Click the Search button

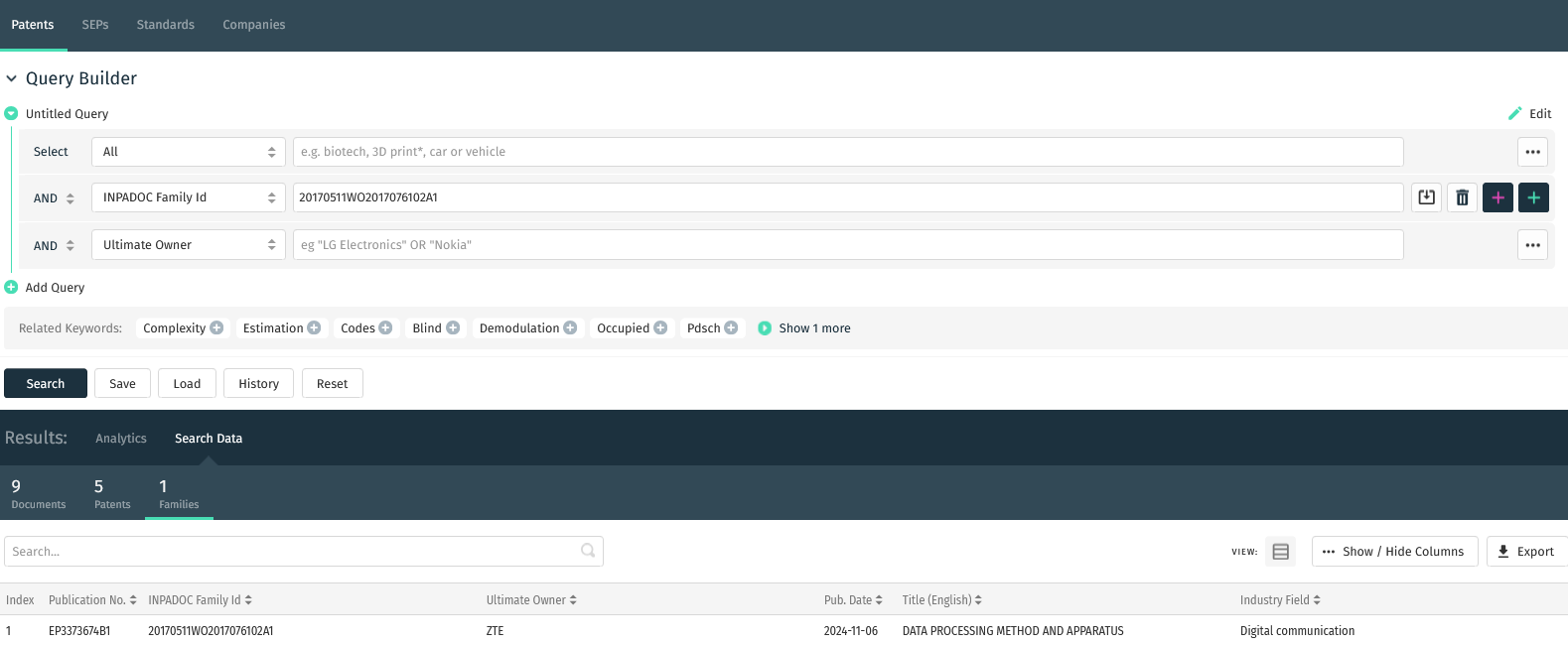[46, 384]
